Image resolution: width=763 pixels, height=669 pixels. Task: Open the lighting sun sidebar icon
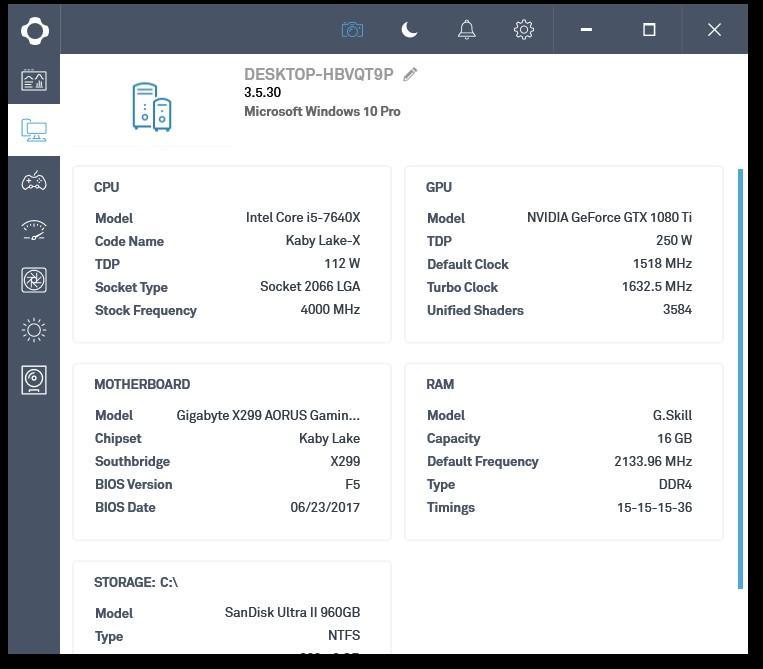[x=34, y=330]
